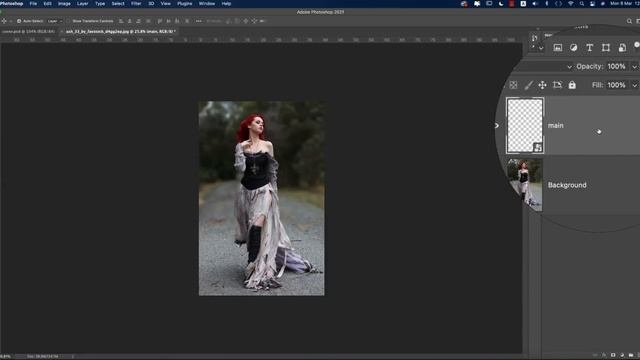Open the Select menu
Screen dimensions: 640x360
(x=118, y=4)
